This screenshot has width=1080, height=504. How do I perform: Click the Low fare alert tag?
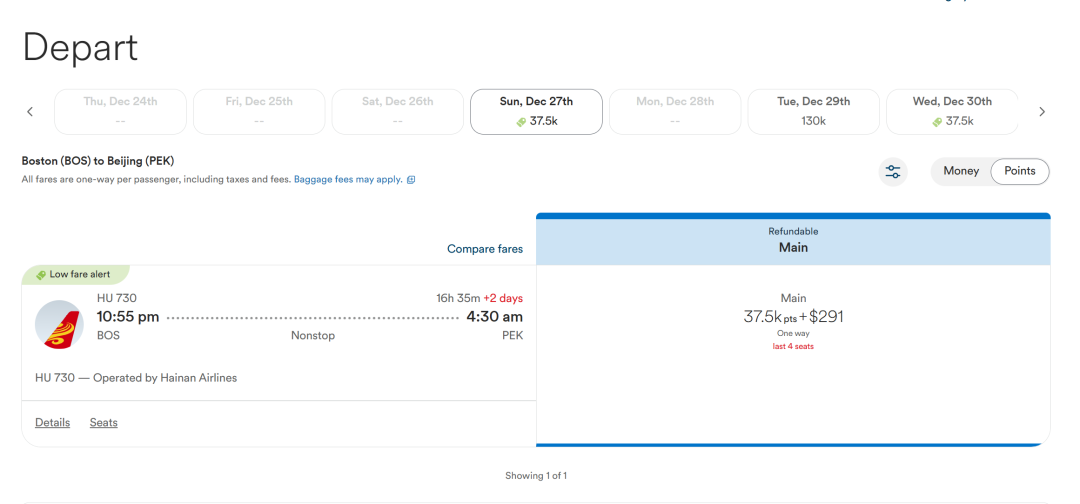click(75, 274)
